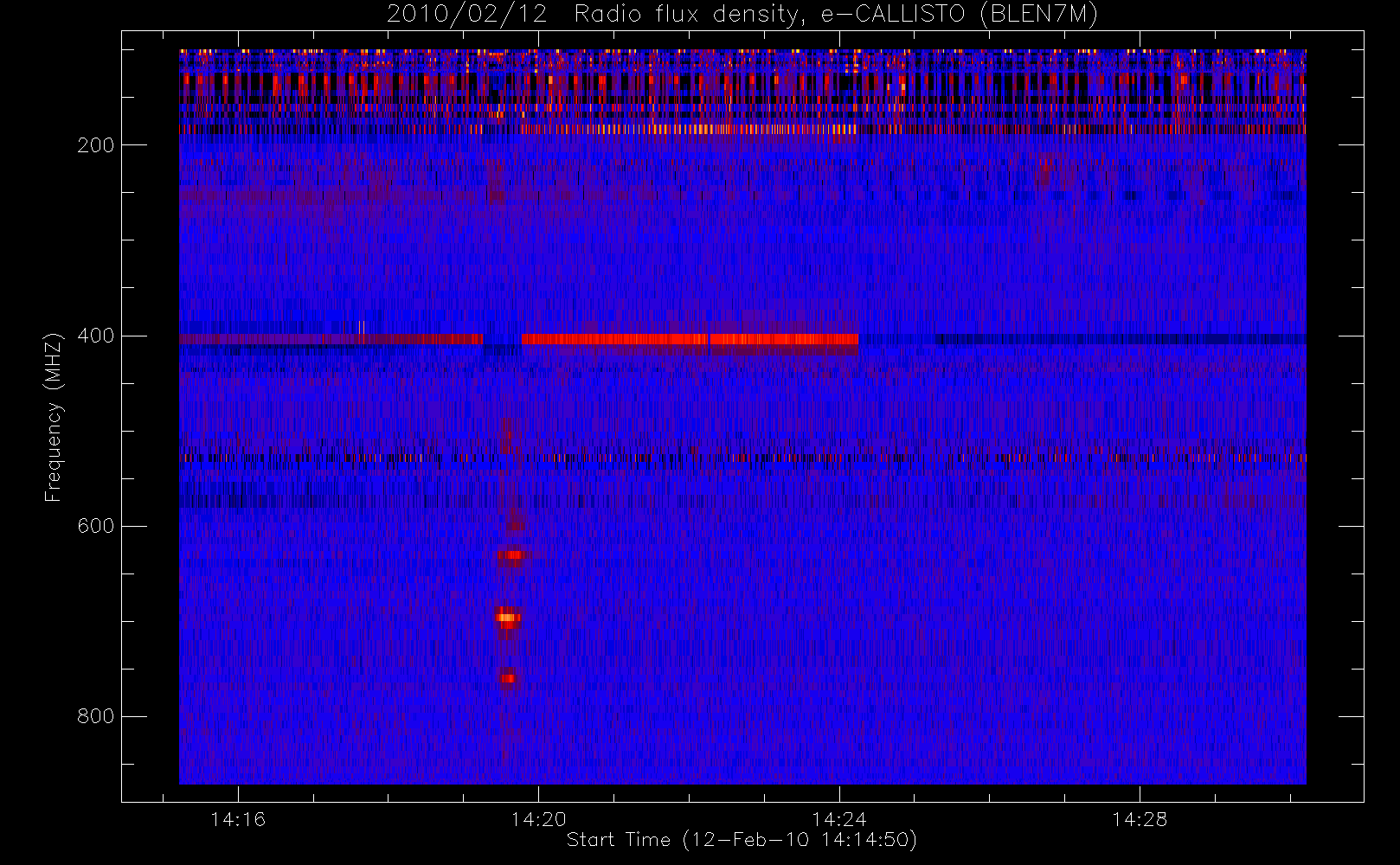Click the 14:24 time tick label
The image size is (1400, 865).
838,819
